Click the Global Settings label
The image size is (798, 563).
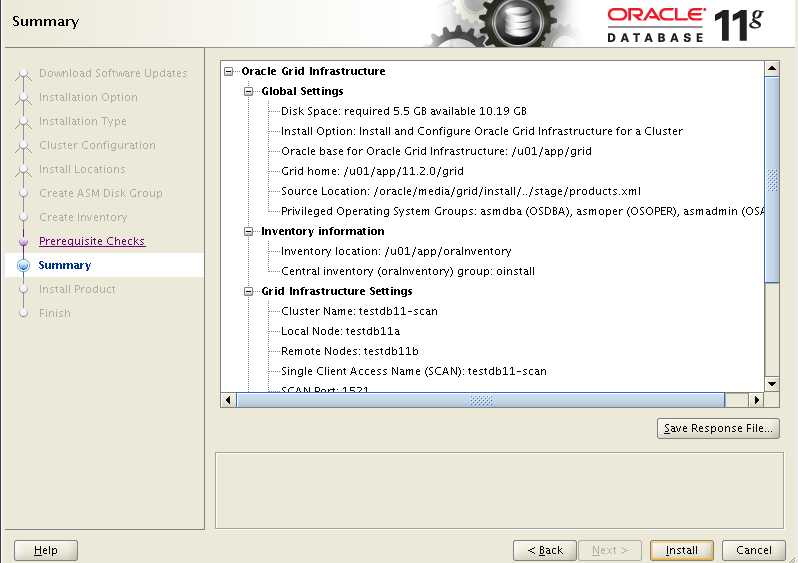click(302, 91)
